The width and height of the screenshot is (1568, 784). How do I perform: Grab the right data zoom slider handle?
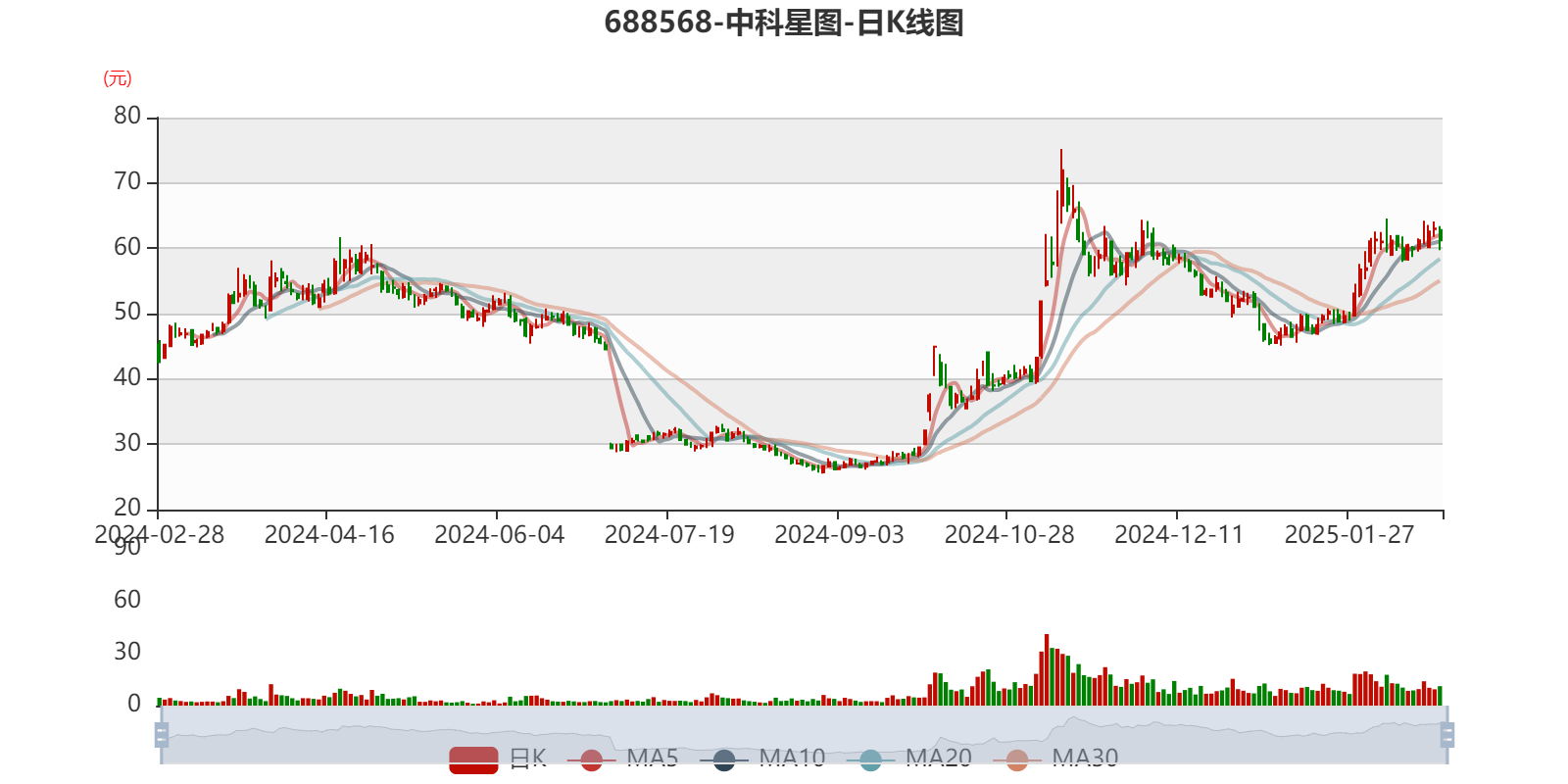(x=1447, y=735)
